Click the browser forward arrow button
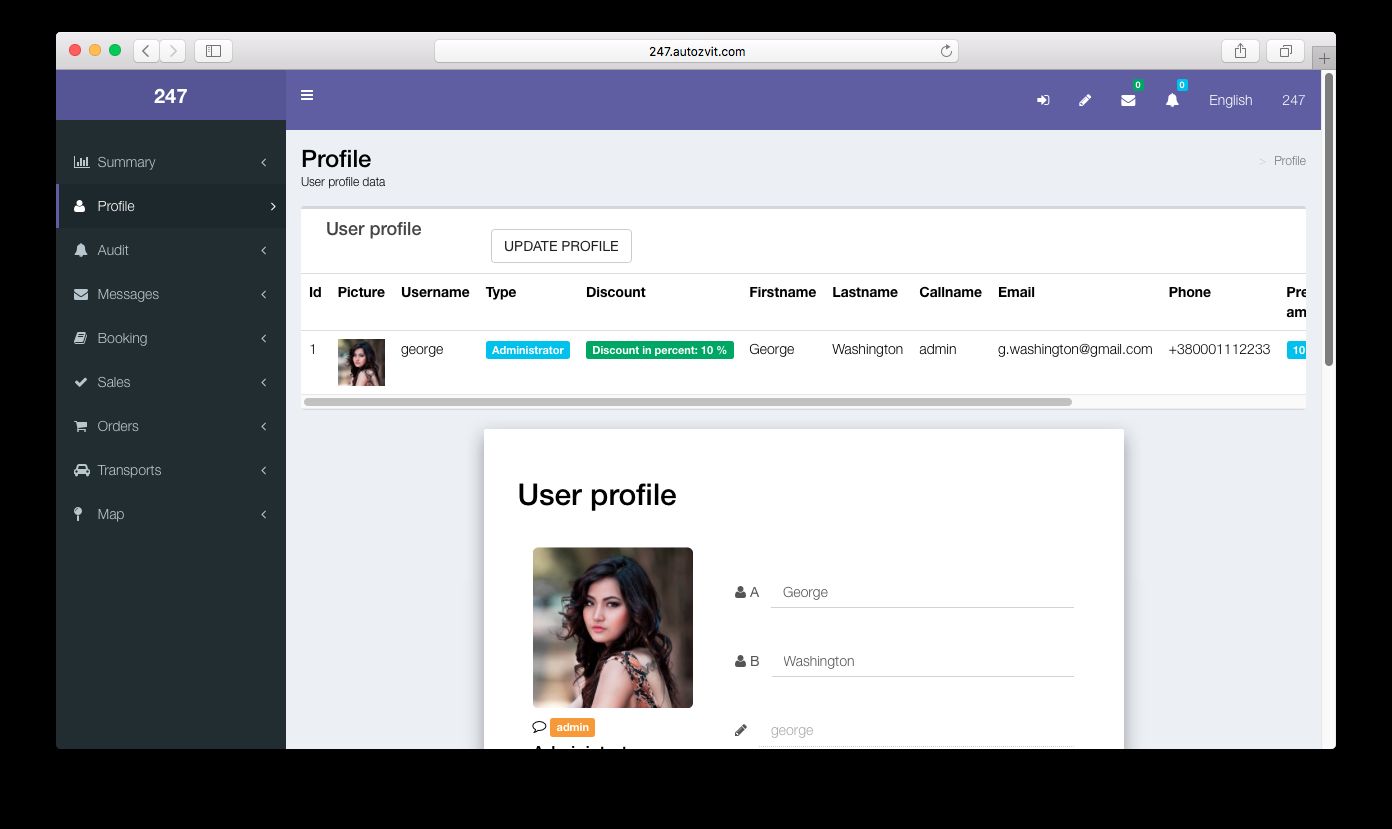Screen dimensions: 1392x829 coord(172,51)
